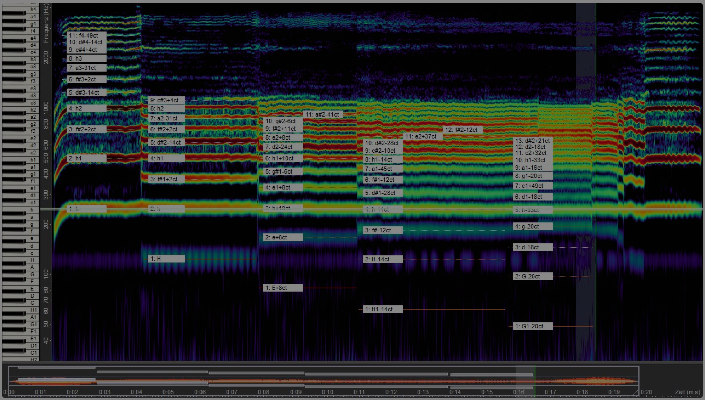The width and height of the screenshot is (705, 400).
Task: Click the '11: e2+37ct' marker label
Action: tap(423, 136)
